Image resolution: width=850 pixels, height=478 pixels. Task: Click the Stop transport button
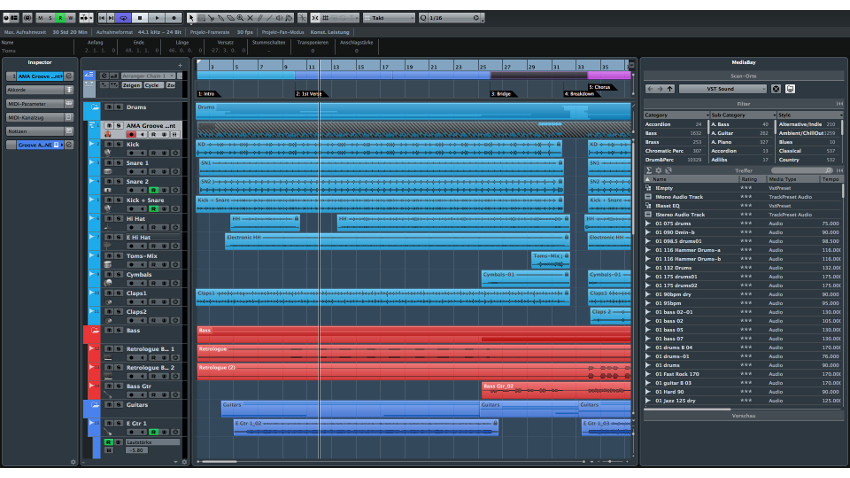141,18
